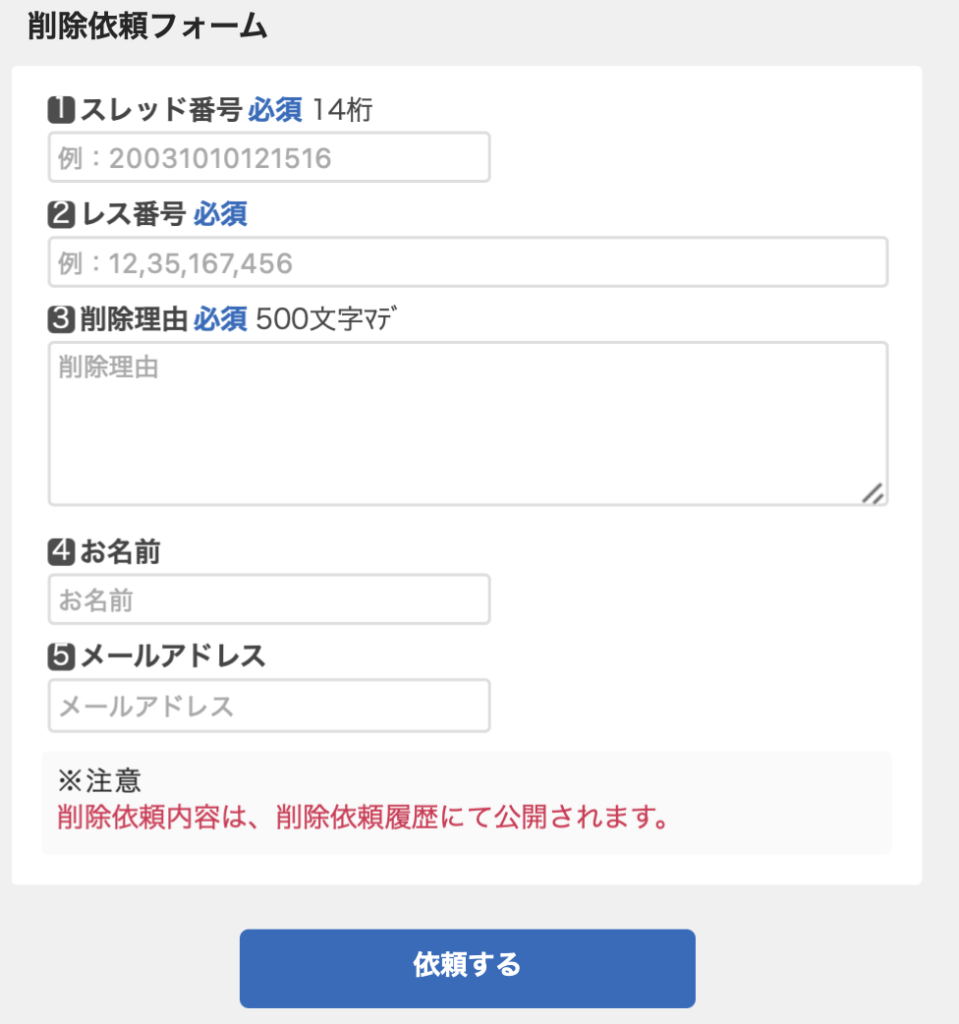Submit the form with 依頼する button
959x1024 pixels.
(x=467, y=968)
